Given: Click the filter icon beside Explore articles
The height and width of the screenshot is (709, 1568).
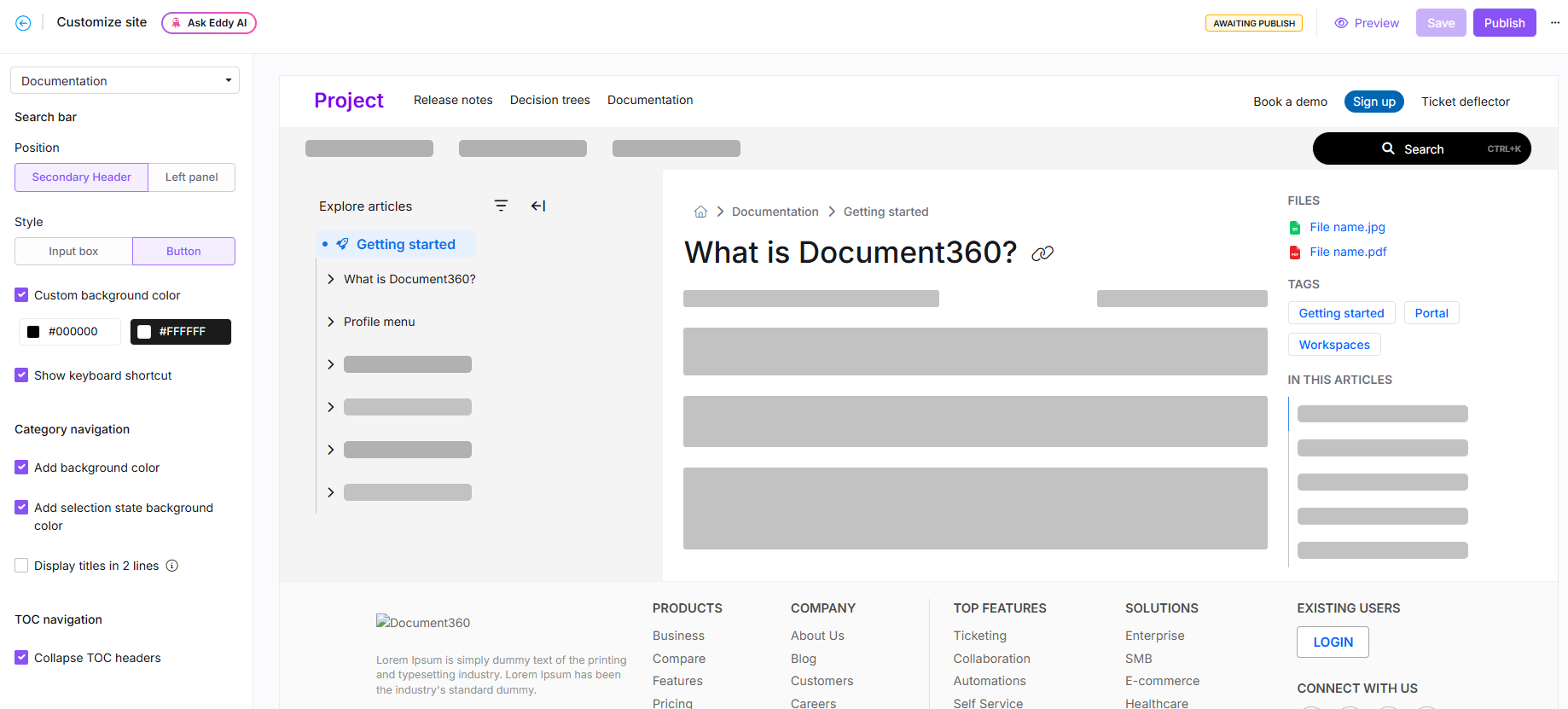Looking at the screenshot, I should click(501, 206).
